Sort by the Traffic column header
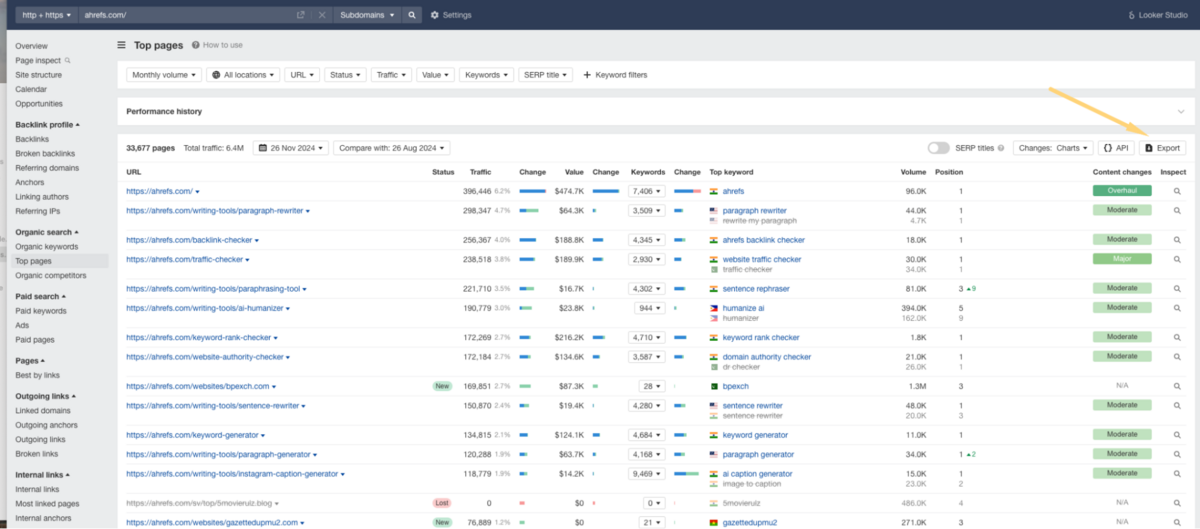This screenshot has height=529, width=1200. pyautogui.click(x=480, y=172)
